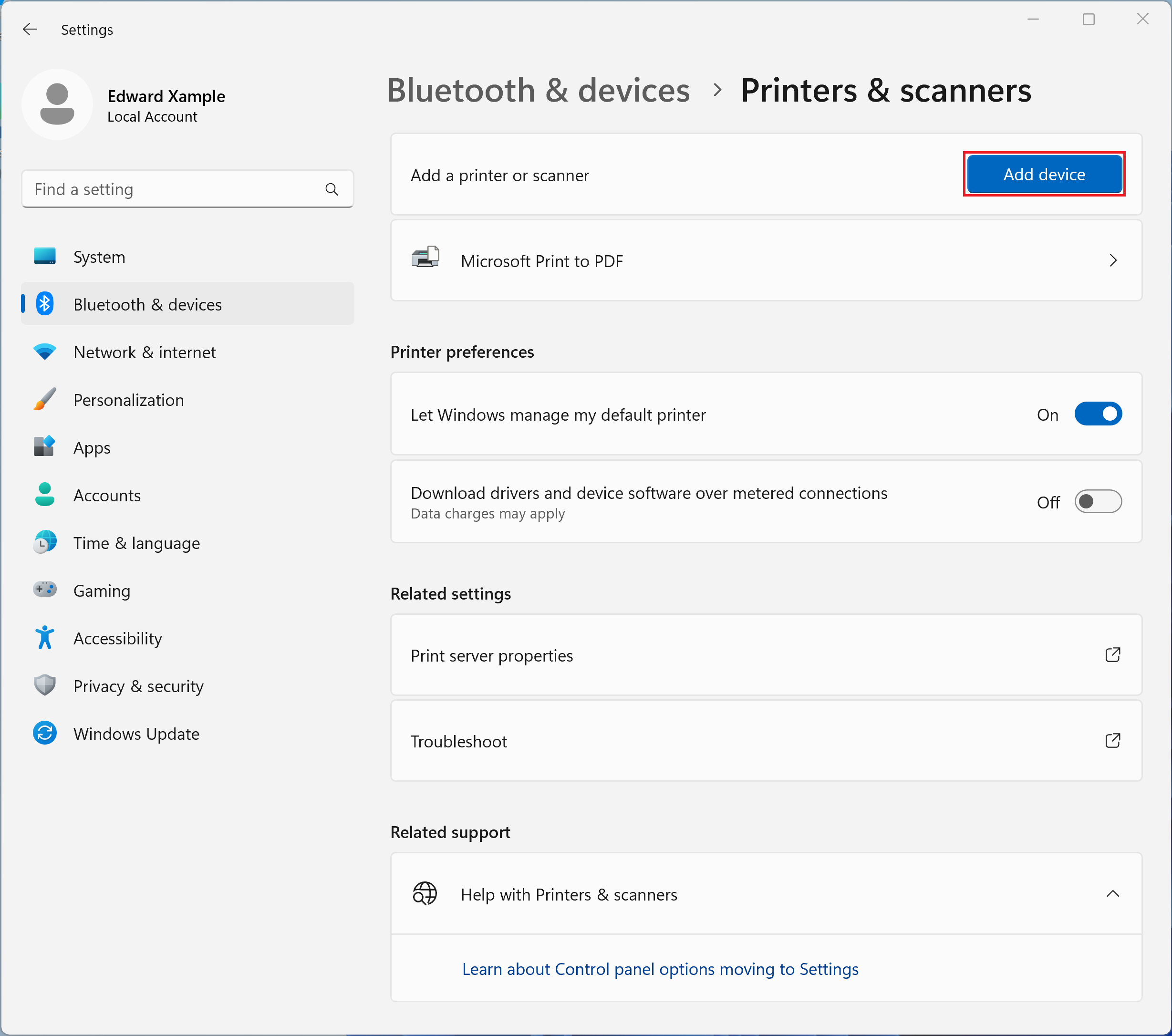1172x1036 pixels.
Task: Open Apps settings
Action: click(187, 446)
